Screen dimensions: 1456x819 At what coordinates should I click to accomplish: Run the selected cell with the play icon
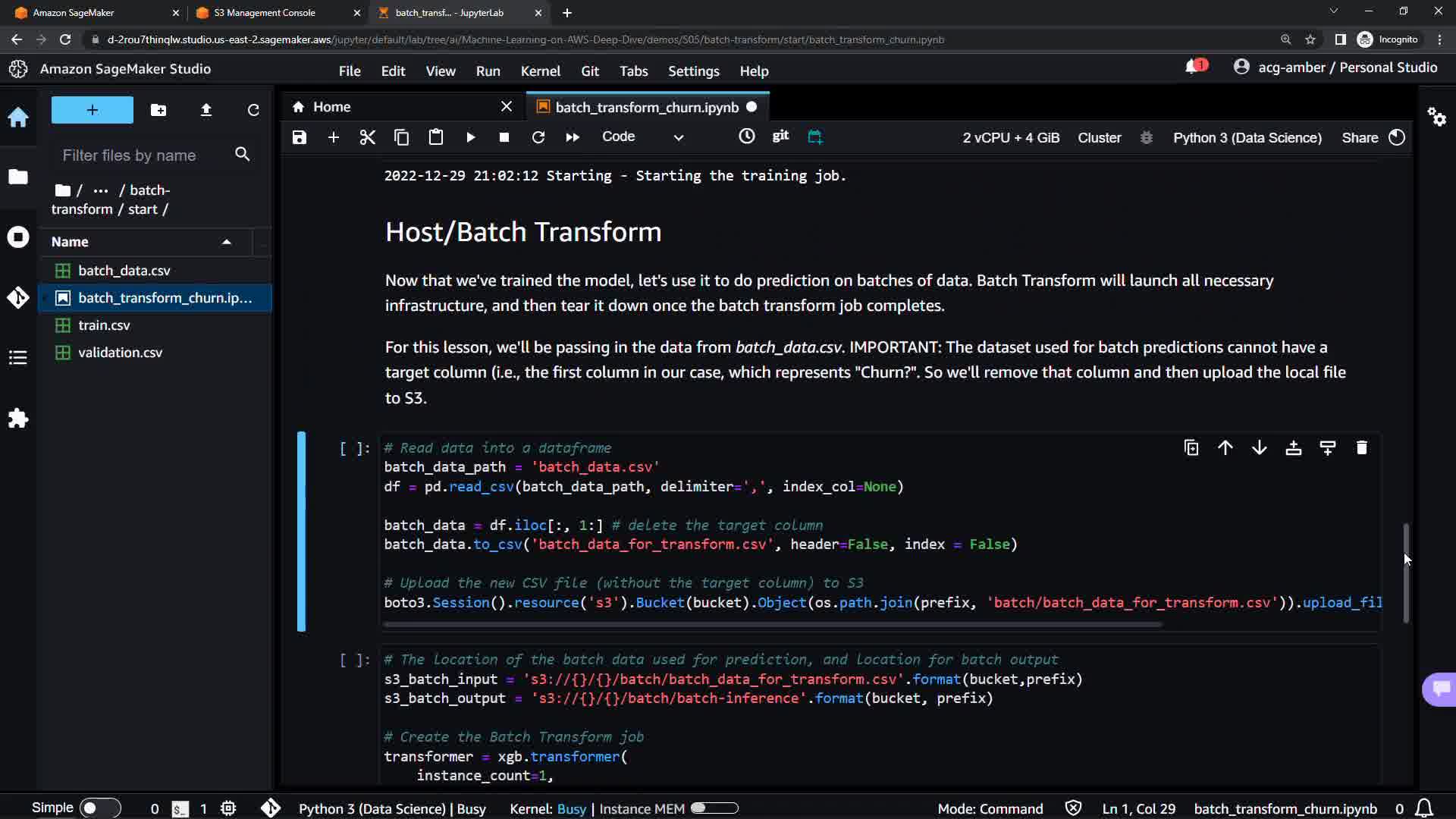tap(470, 137)
